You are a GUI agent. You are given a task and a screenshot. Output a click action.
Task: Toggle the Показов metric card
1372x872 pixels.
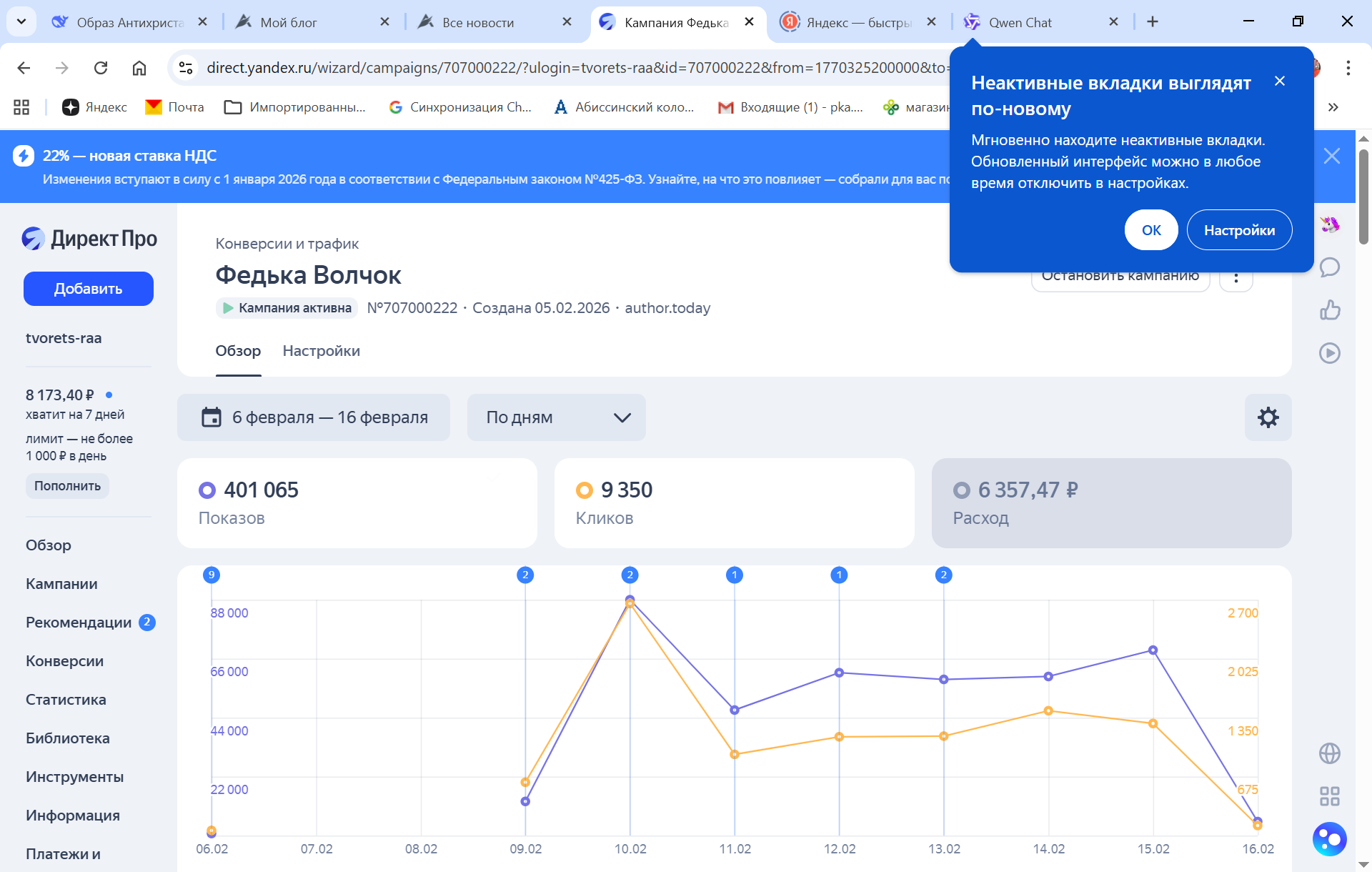[x=357, y=503]
